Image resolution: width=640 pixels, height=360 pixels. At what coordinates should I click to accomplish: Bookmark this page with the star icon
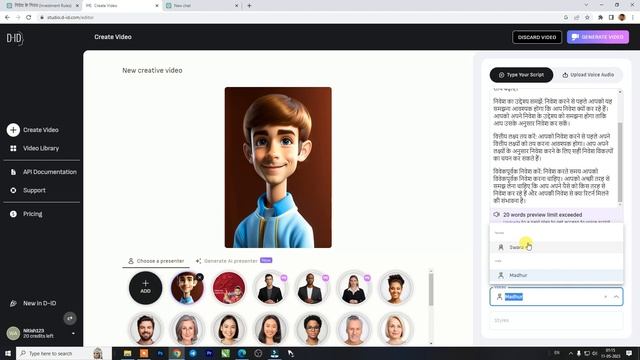587,17
